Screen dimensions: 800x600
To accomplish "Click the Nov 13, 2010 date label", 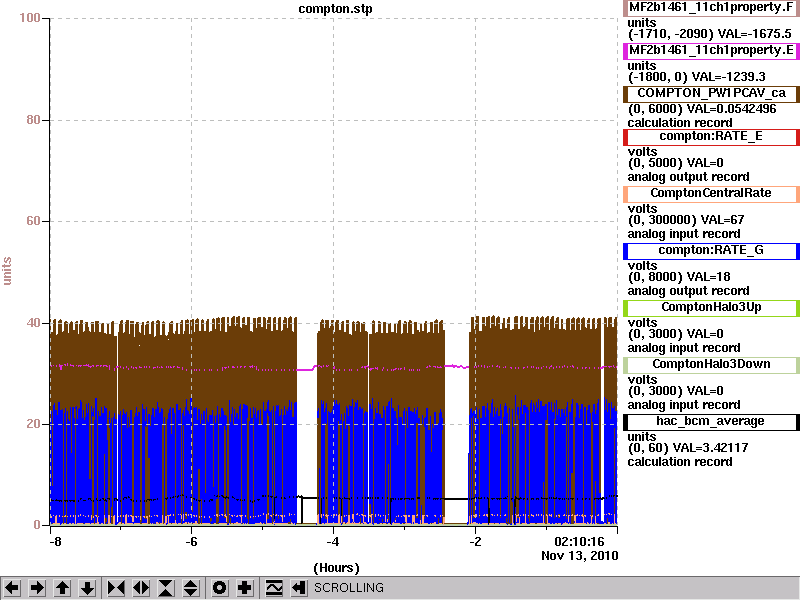I will click(x=580, y=556).
